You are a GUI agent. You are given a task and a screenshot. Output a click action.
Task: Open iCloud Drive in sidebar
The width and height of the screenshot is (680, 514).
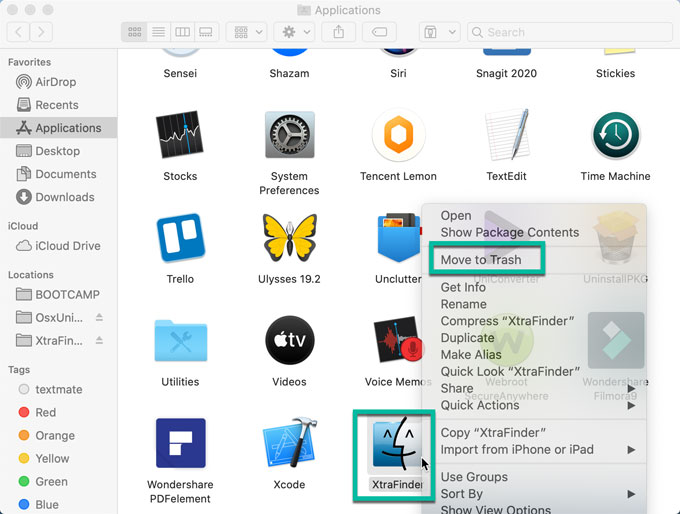pyautogui.click(x=59, y=246)
